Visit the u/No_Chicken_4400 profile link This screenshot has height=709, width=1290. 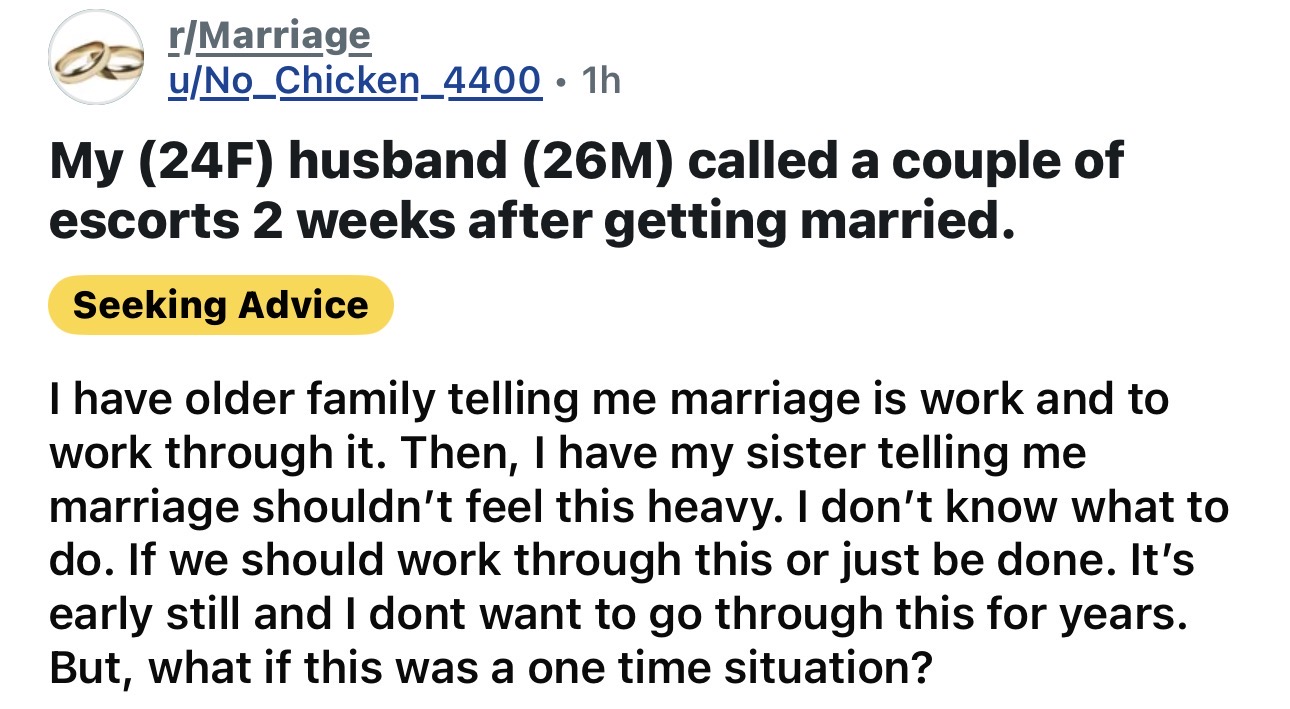pyautogui.click(x=354, y=79)
